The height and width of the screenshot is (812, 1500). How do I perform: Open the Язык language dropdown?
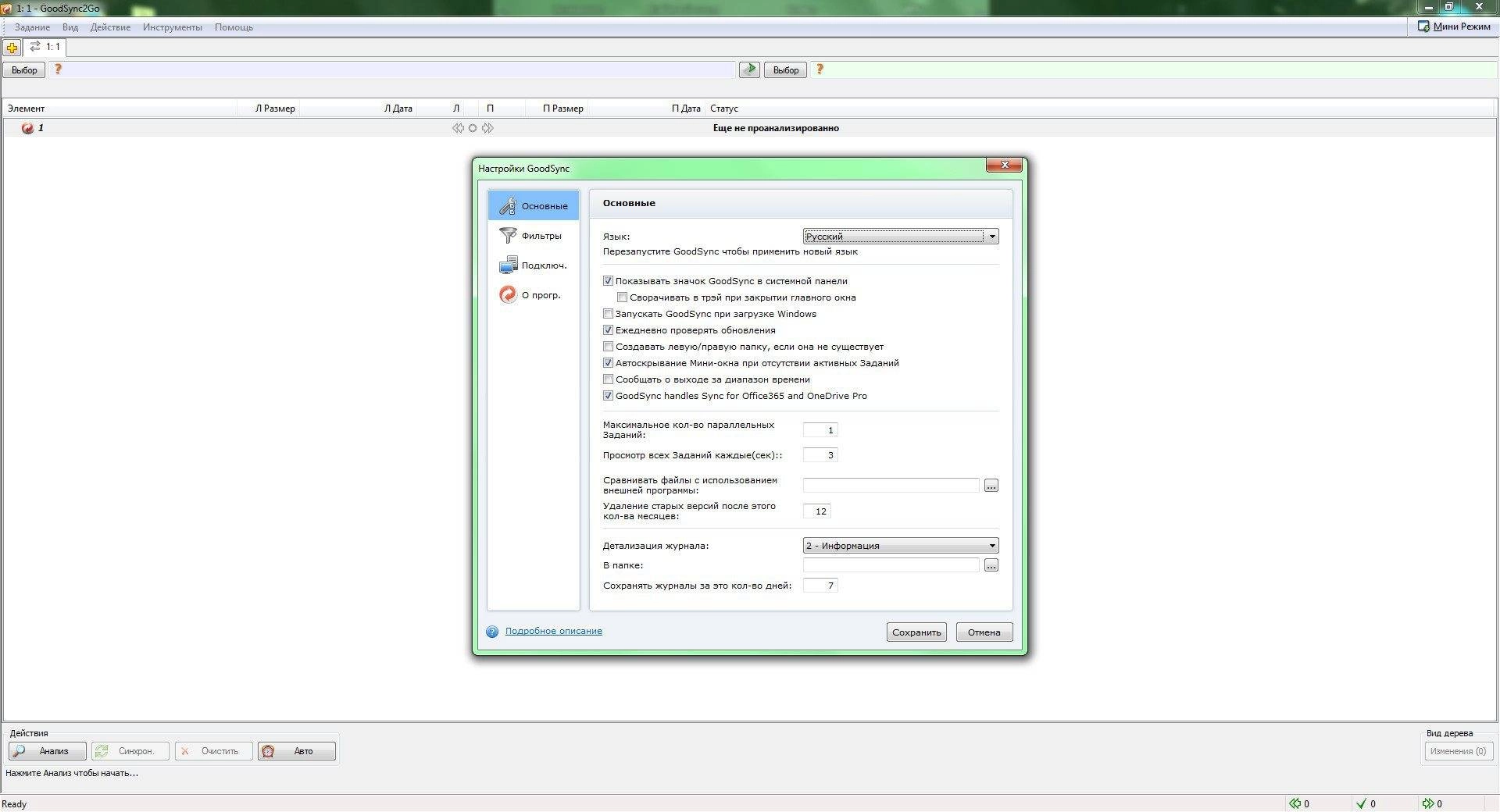[901, 237]
